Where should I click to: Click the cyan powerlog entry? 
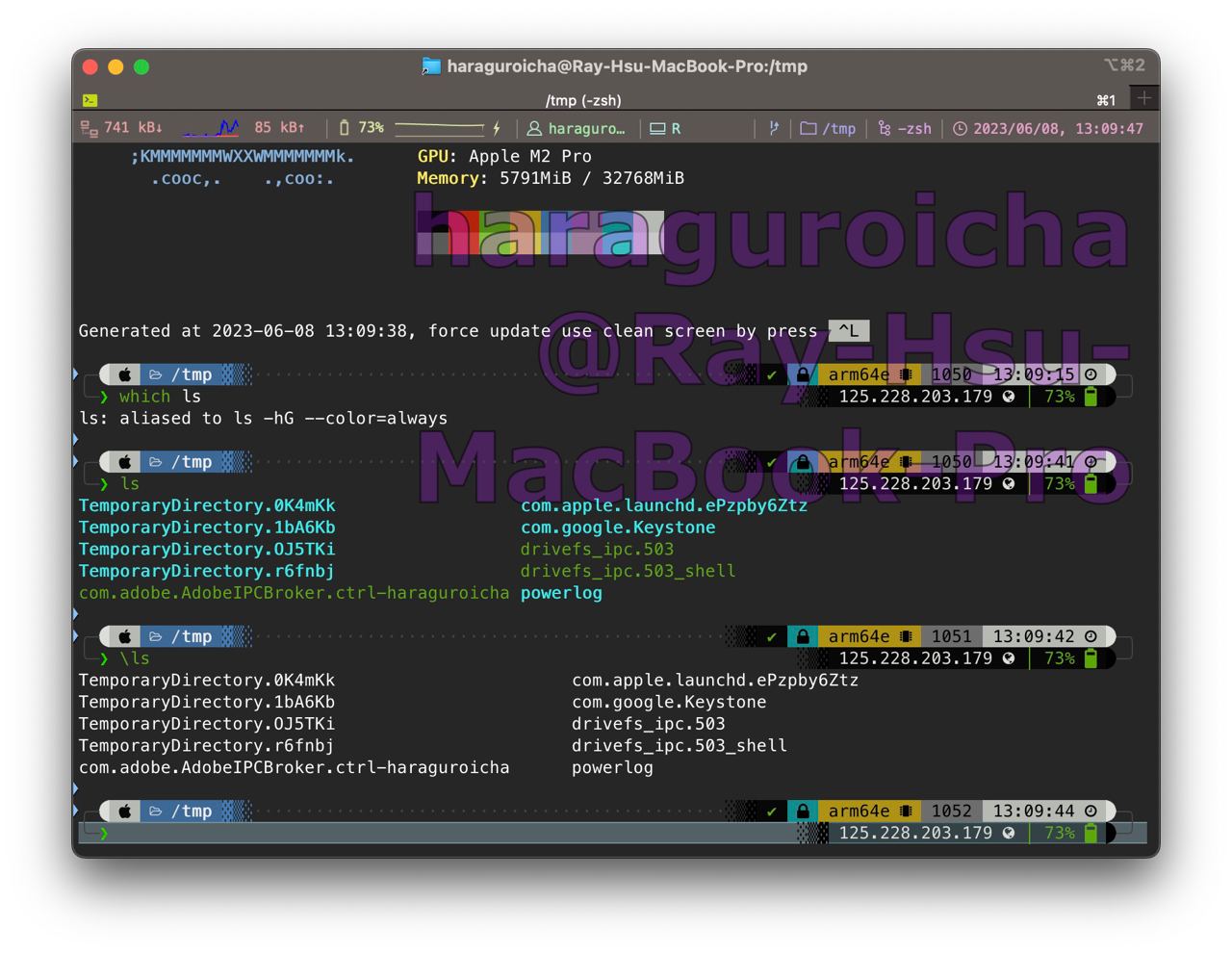(561, 593)
